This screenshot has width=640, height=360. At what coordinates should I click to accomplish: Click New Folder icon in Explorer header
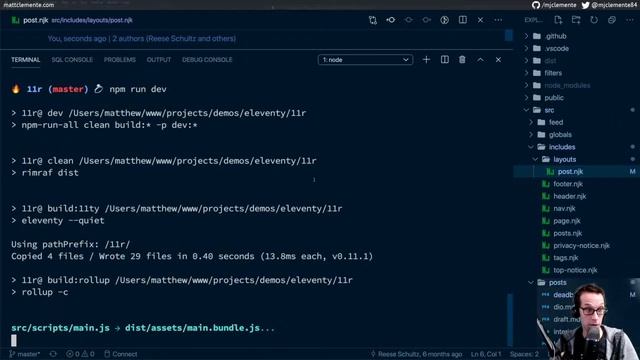[x=576, y=20]
